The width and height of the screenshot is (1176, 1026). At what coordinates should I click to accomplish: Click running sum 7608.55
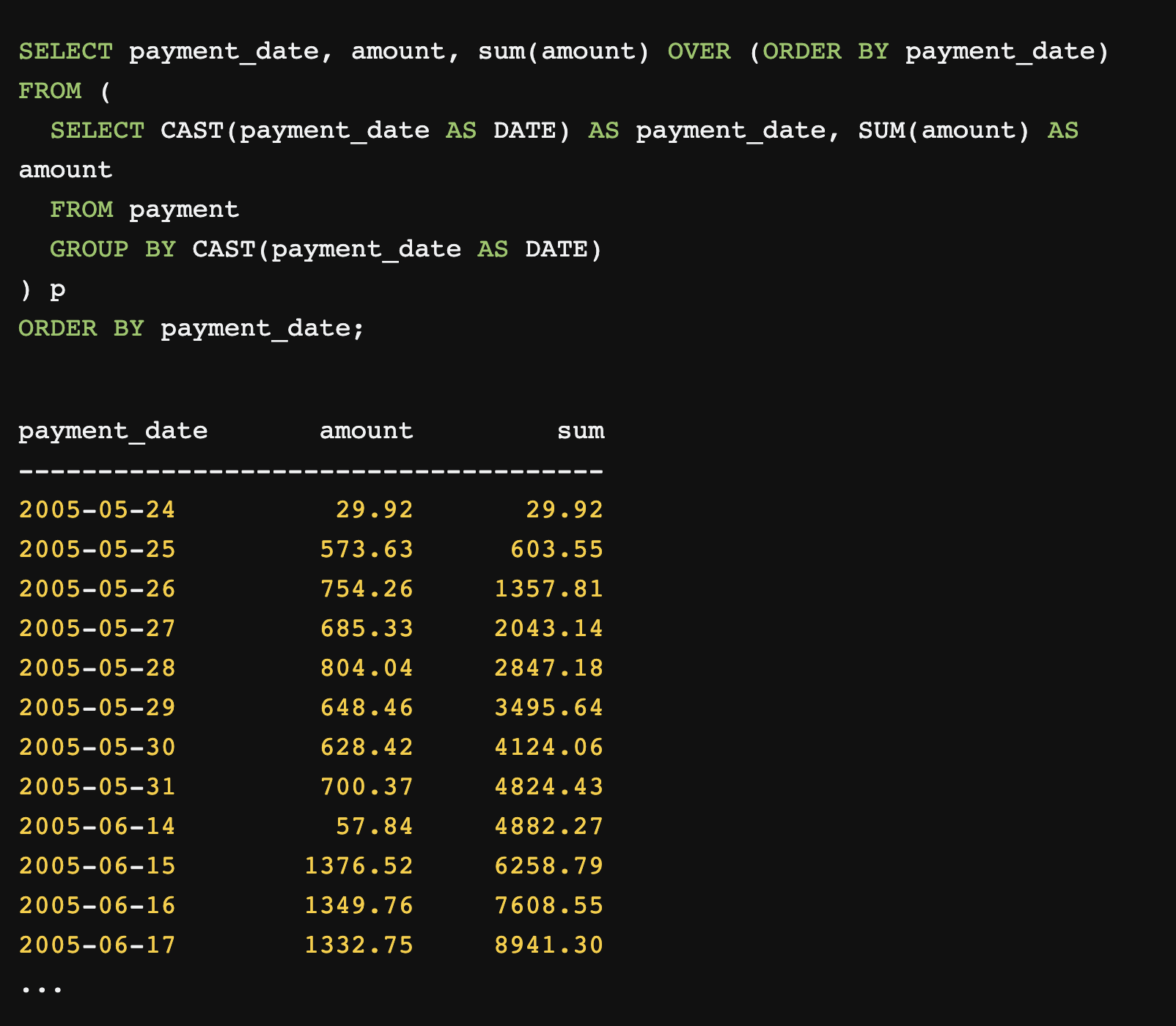point(549,905)
